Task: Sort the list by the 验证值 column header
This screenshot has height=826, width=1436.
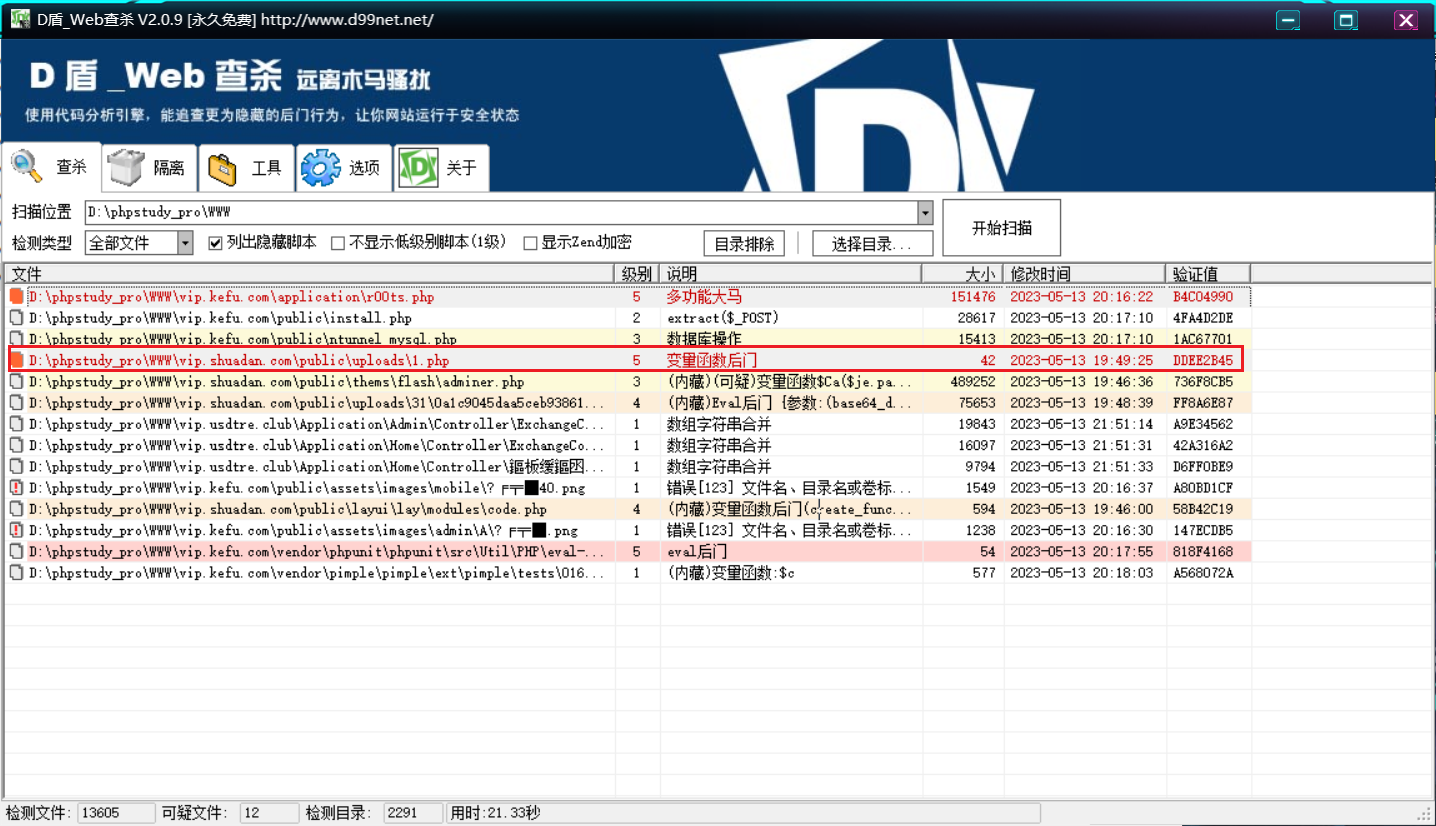Action: 1208,274
